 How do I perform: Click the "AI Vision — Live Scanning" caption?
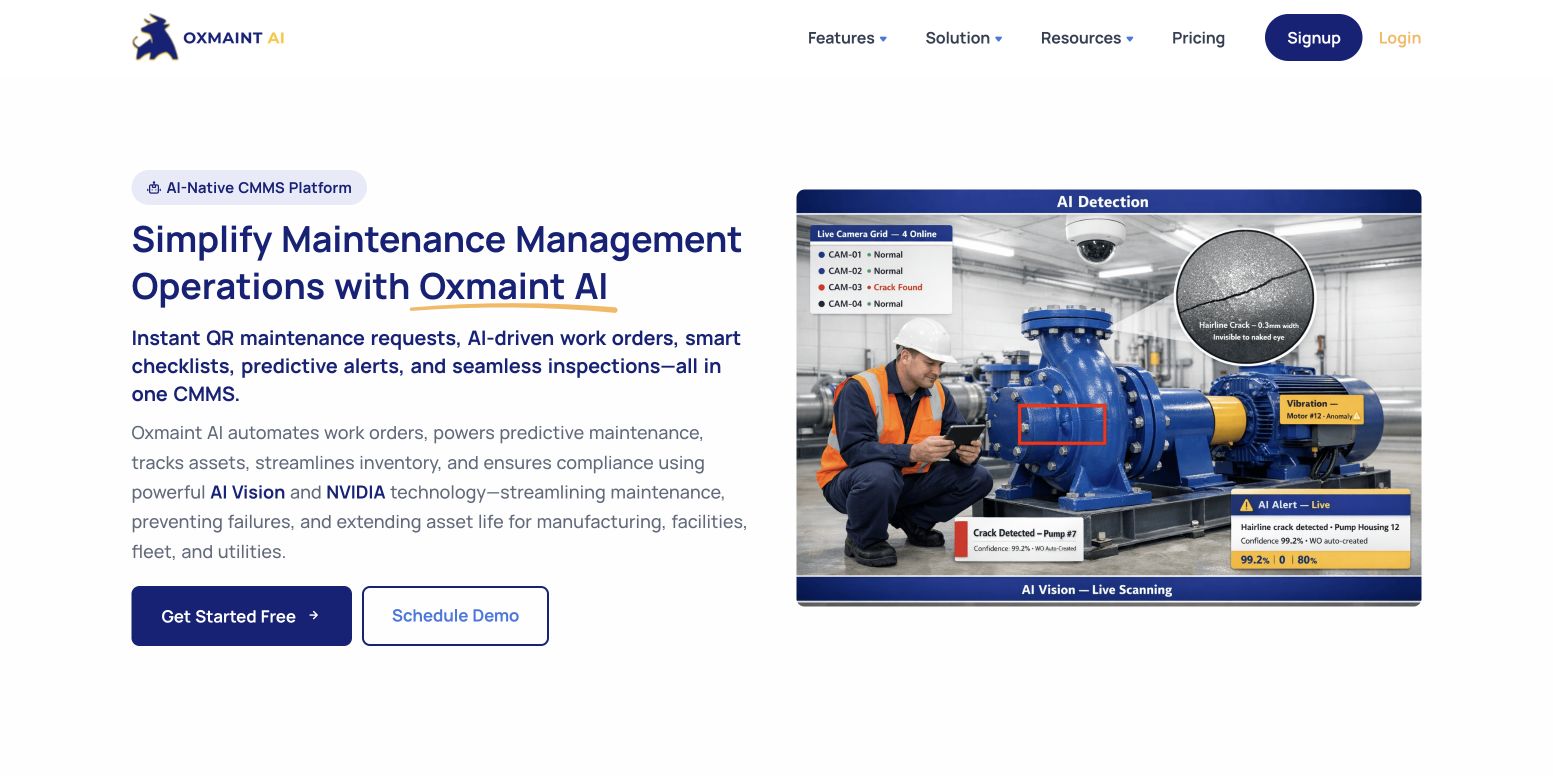point(1096,590)
